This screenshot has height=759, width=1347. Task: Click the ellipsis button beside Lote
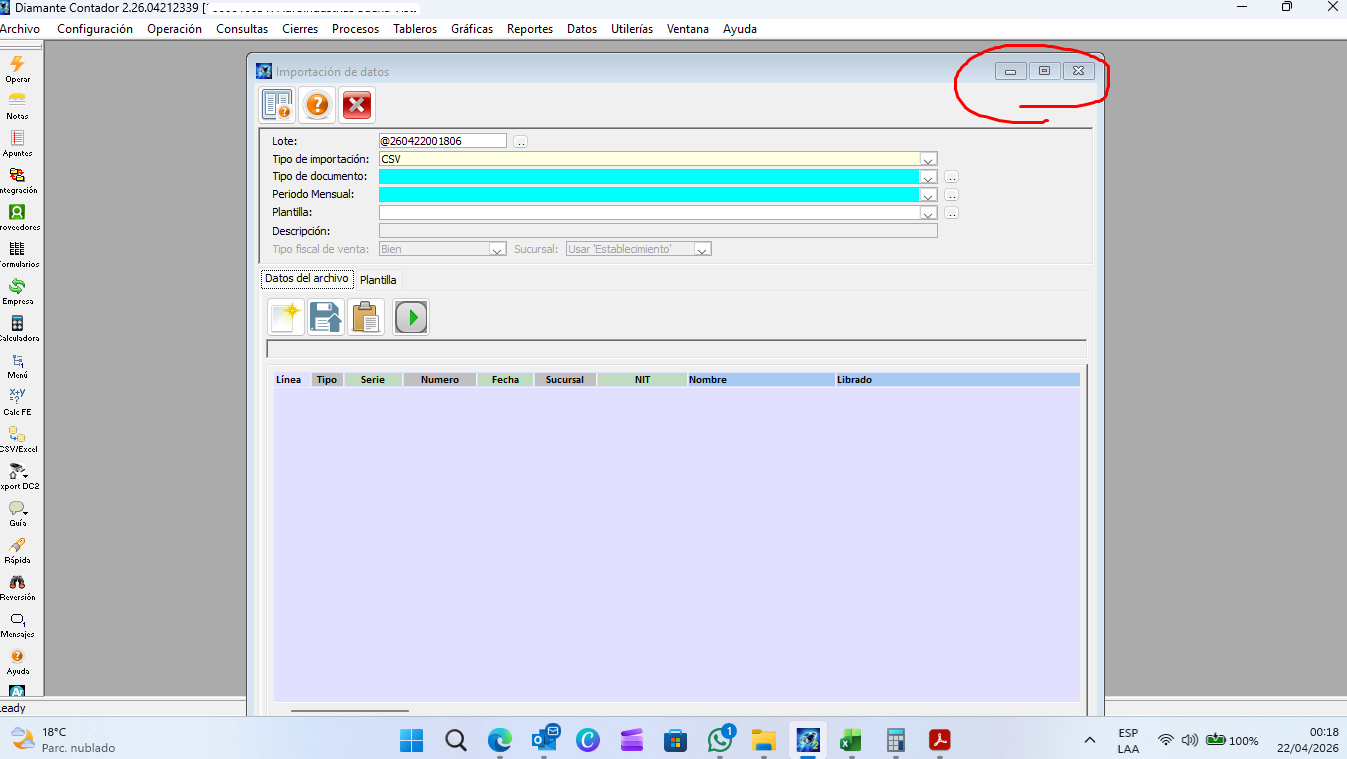click(x=521, y=142)
